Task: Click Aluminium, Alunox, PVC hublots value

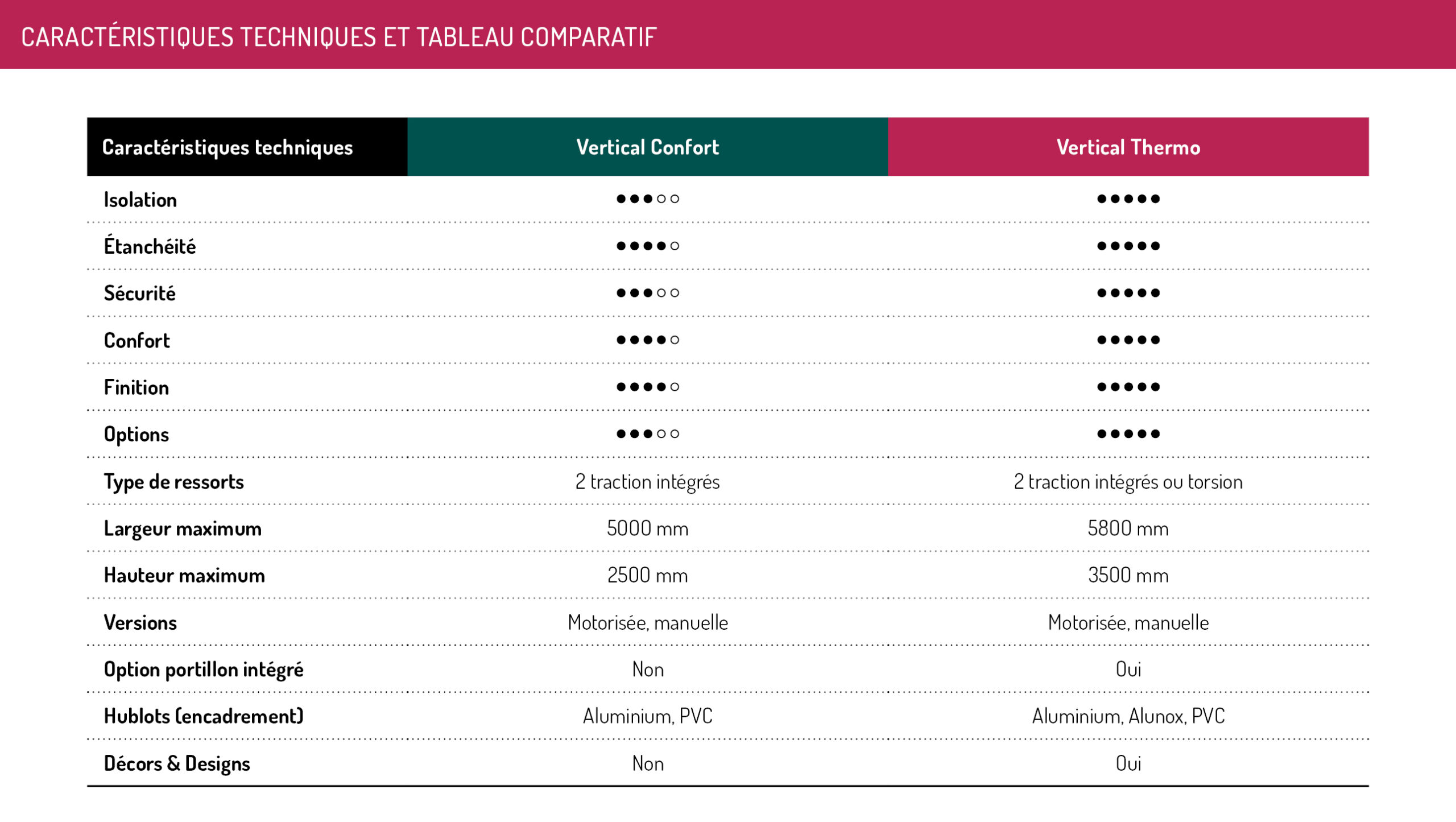Action: pyautogui.click(x=1128, y=716)
